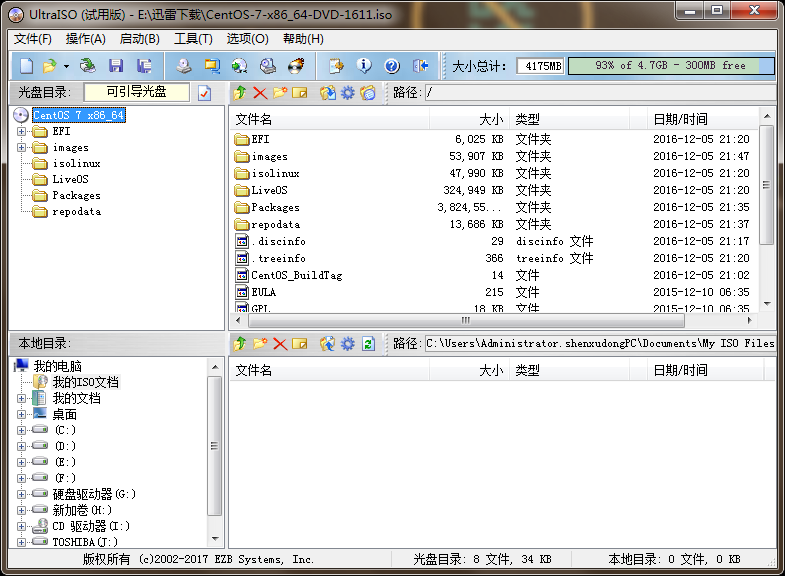Click the Rename icon in local pane
This screenshot has width=785, height=576.
click(x=299, y=344)
